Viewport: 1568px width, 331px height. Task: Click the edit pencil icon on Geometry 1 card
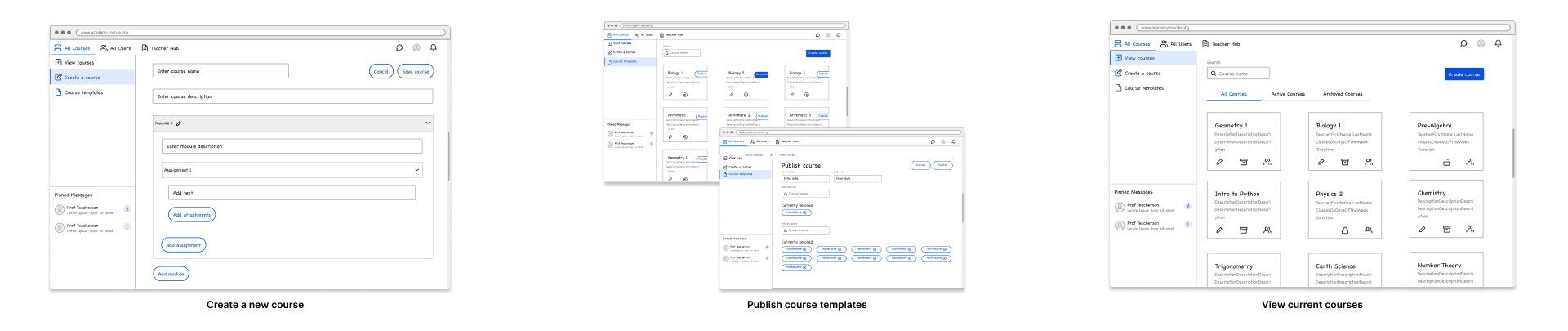(x=1219, y=162)
